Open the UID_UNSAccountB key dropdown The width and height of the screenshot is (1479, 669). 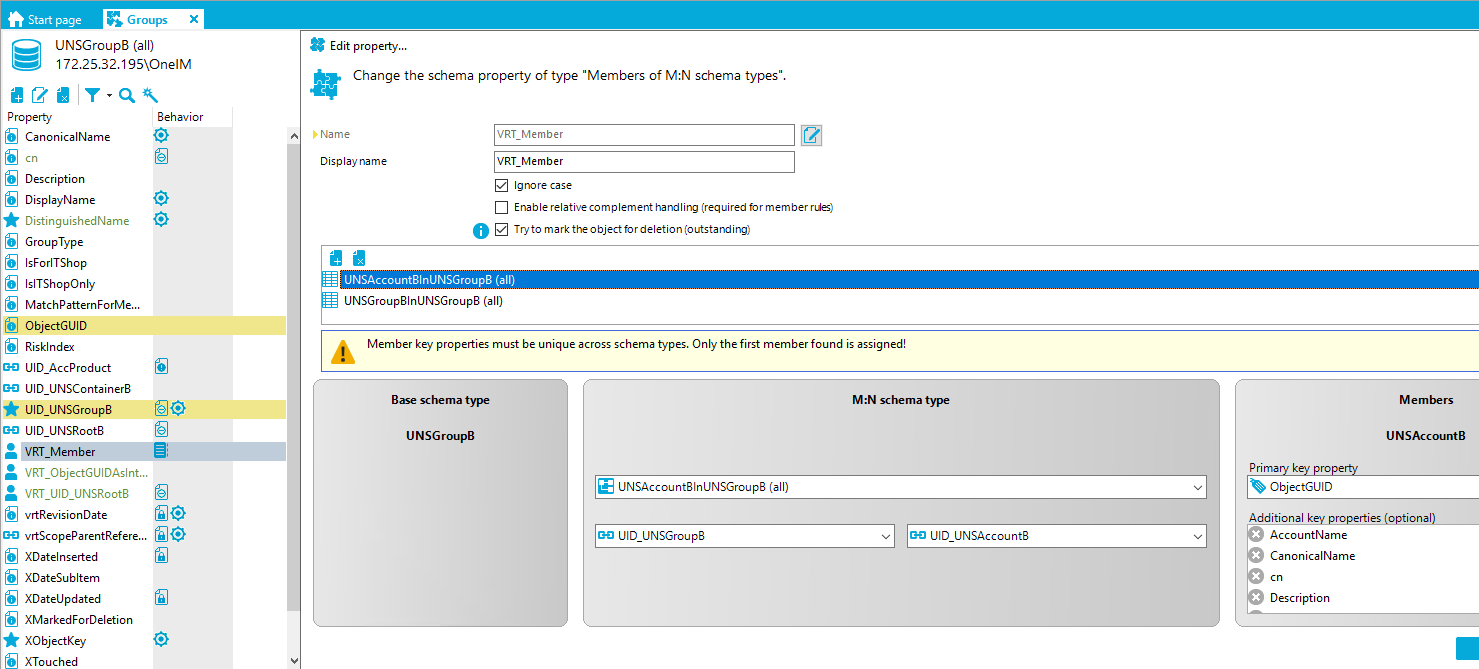(1197, 536)
